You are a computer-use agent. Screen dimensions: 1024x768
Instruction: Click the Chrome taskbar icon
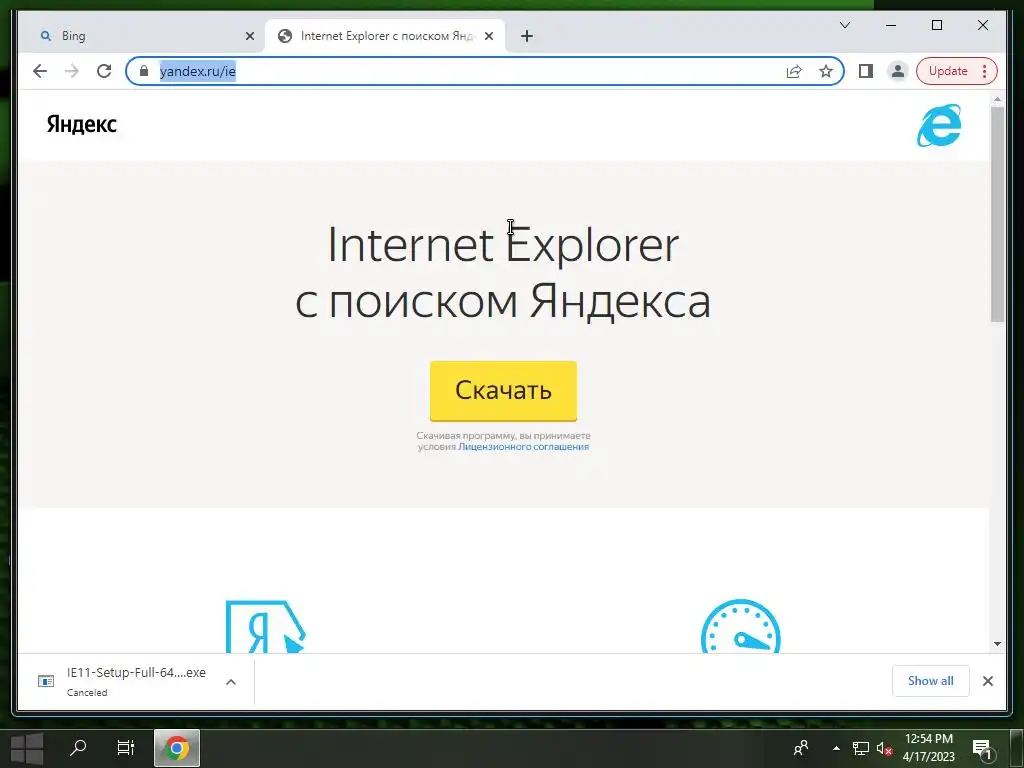click(x=176, y=748)
